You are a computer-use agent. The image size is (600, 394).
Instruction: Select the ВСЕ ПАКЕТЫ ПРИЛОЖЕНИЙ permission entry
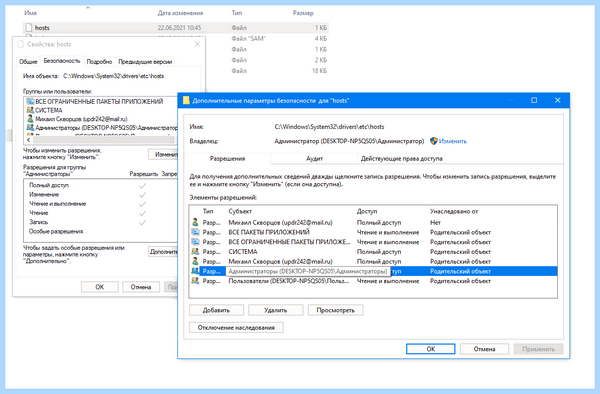[373, 232]
